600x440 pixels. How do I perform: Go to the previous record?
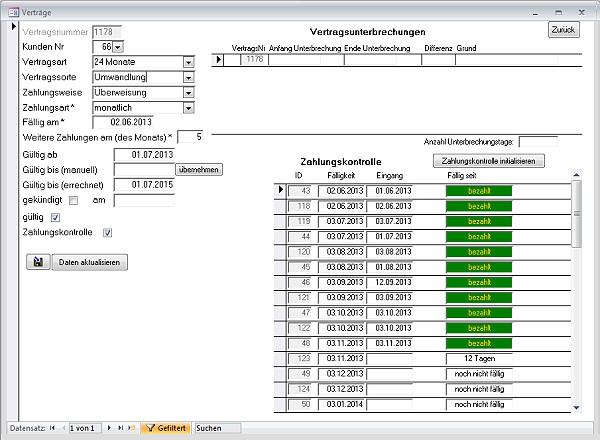62,428
